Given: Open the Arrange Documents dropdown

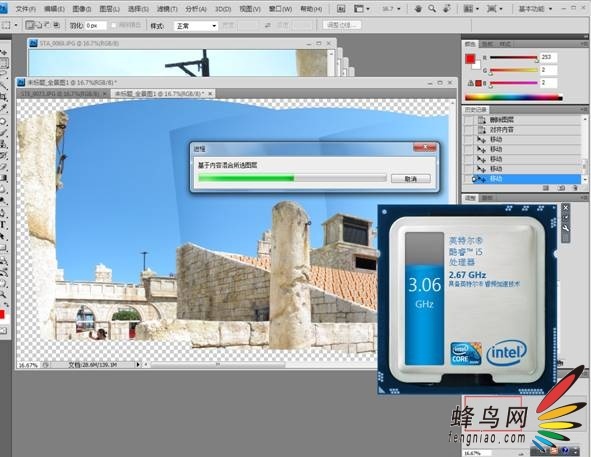Looking at the screenshot, I should pyautogui.click(x=471, y=8).
